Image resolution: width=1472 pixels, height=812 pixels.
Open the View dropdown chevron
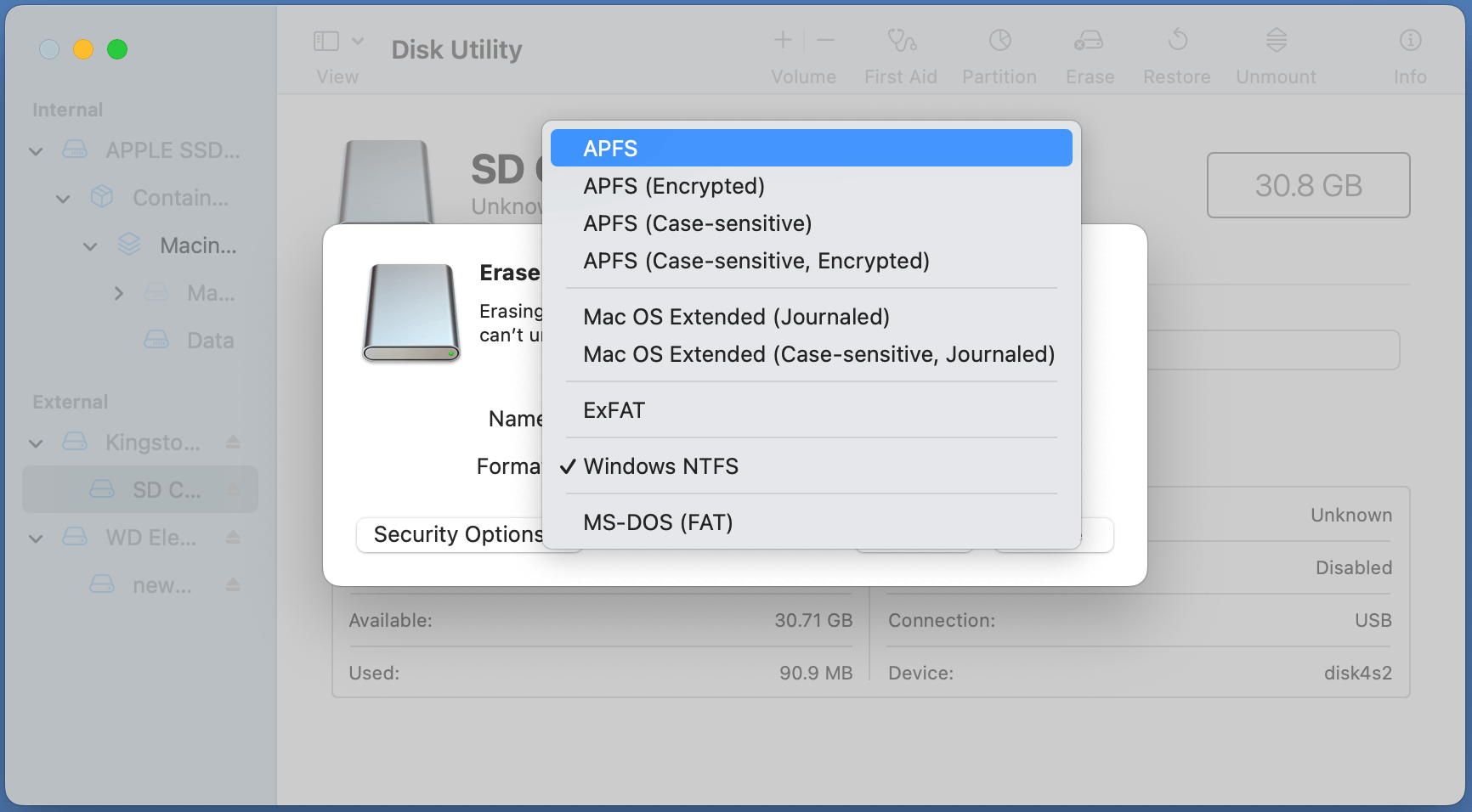[359, 39]
